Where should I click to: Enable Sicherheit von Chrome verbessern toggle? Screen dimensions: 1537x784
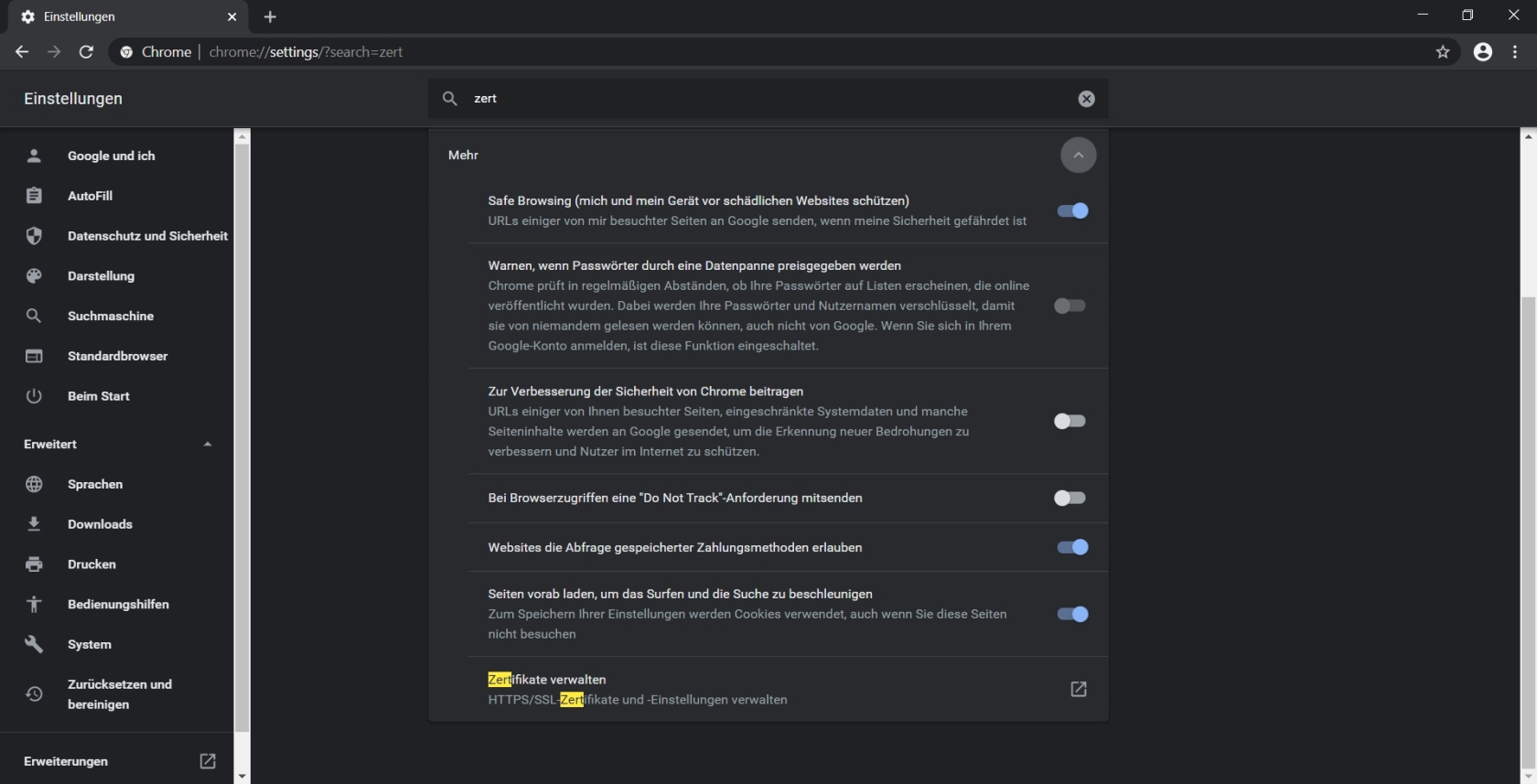click(x=1069, y=421)
